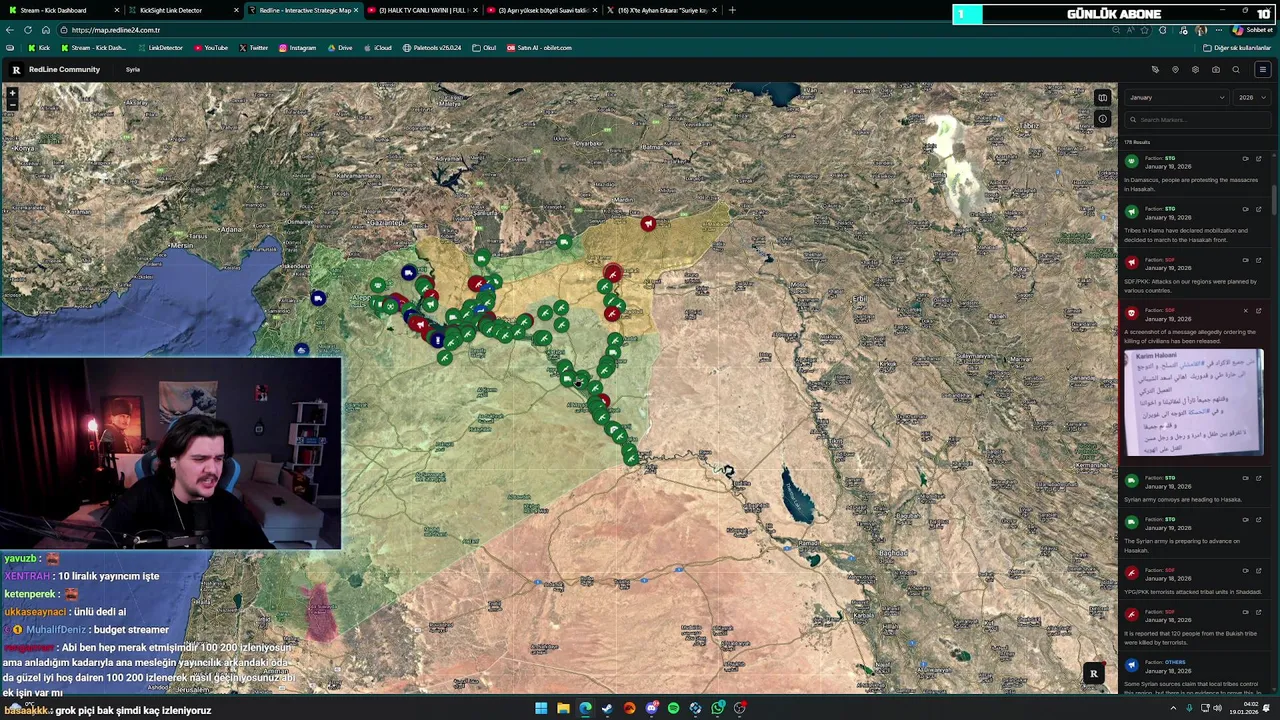Open Drive bookmark in bookmarks bar
This screenshot has height=720, width=1280.
pos(340,48)
